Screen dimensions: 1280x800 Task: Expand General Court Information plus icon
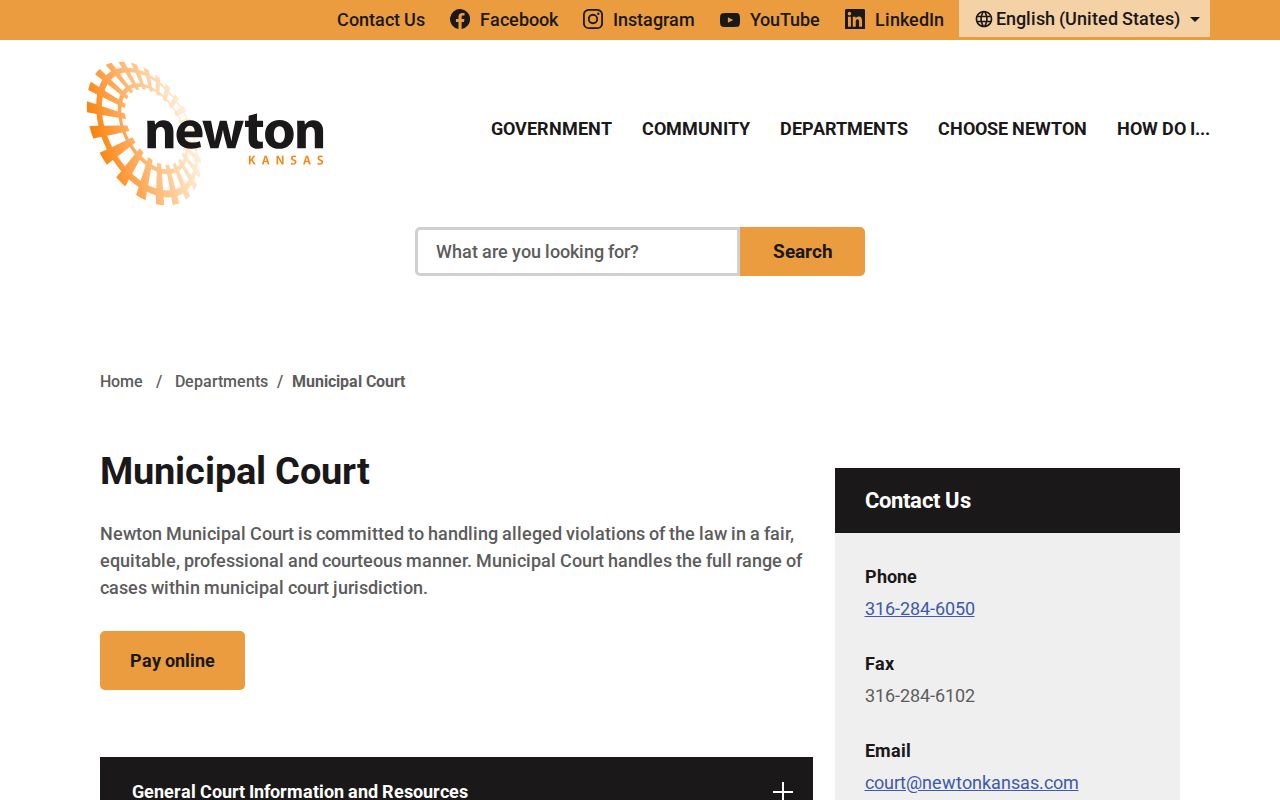(x=783, y=790)
